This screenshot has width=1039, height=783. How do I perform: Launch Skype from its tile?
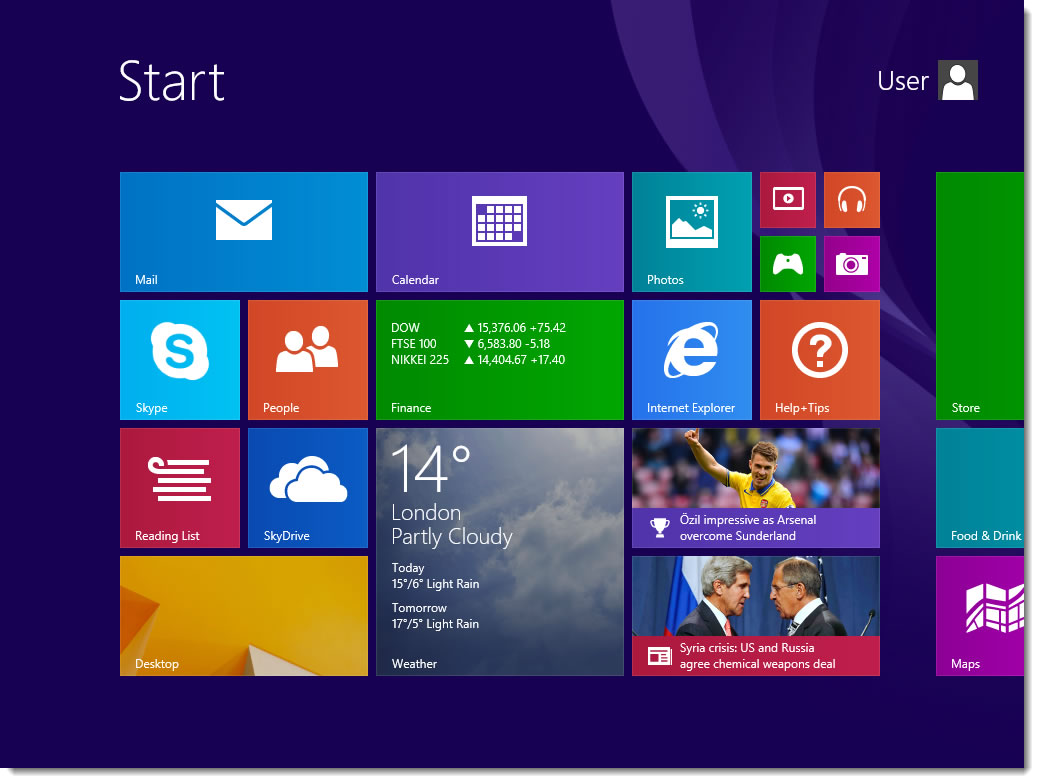(x=180, y=360)
